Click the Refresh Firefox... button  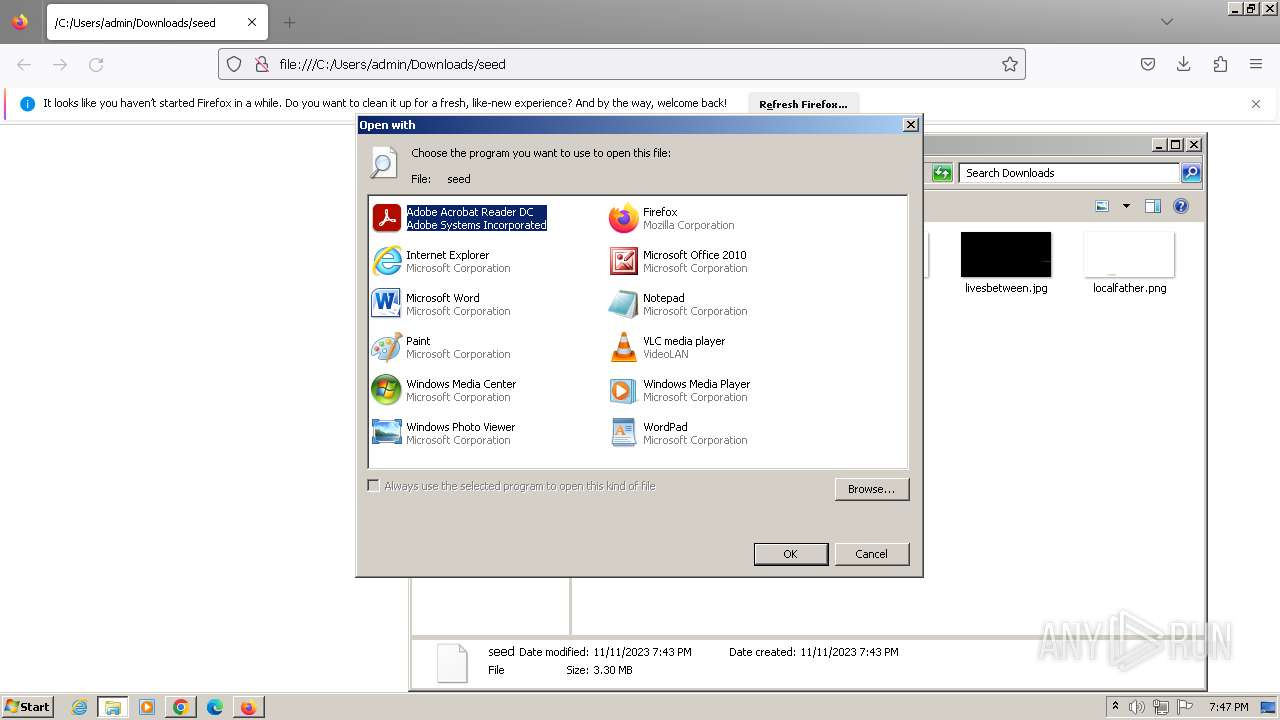803,104
